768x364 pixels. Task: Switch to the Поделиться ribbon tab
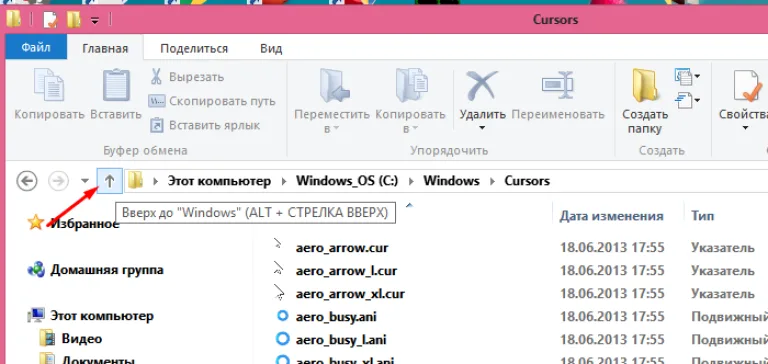point(194,49)
